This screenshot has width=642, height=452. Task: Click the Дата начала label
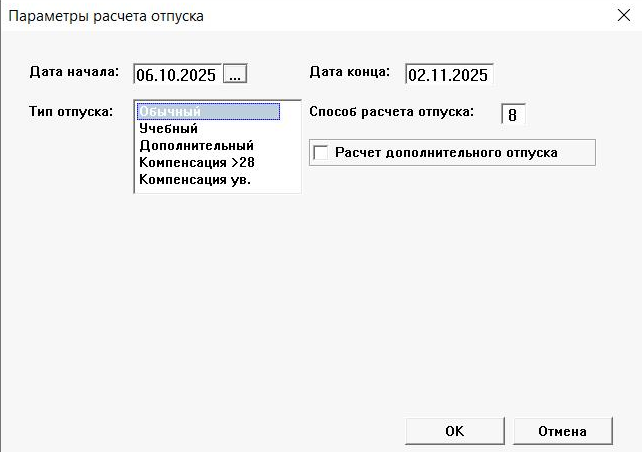pos(74,72)
